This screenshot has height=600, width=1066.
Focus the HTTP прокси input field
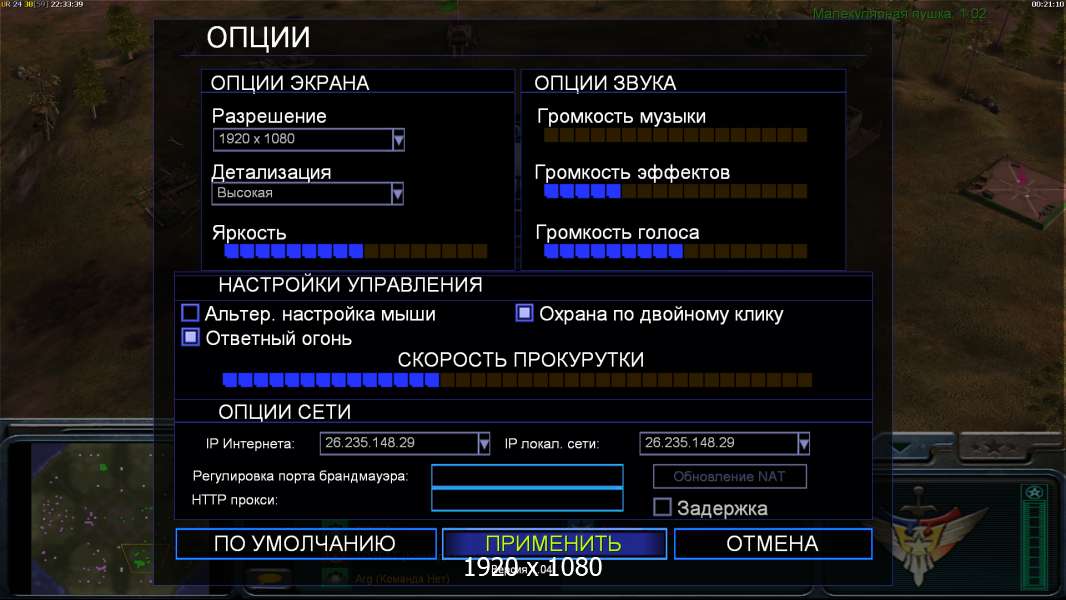click(527, 499)
